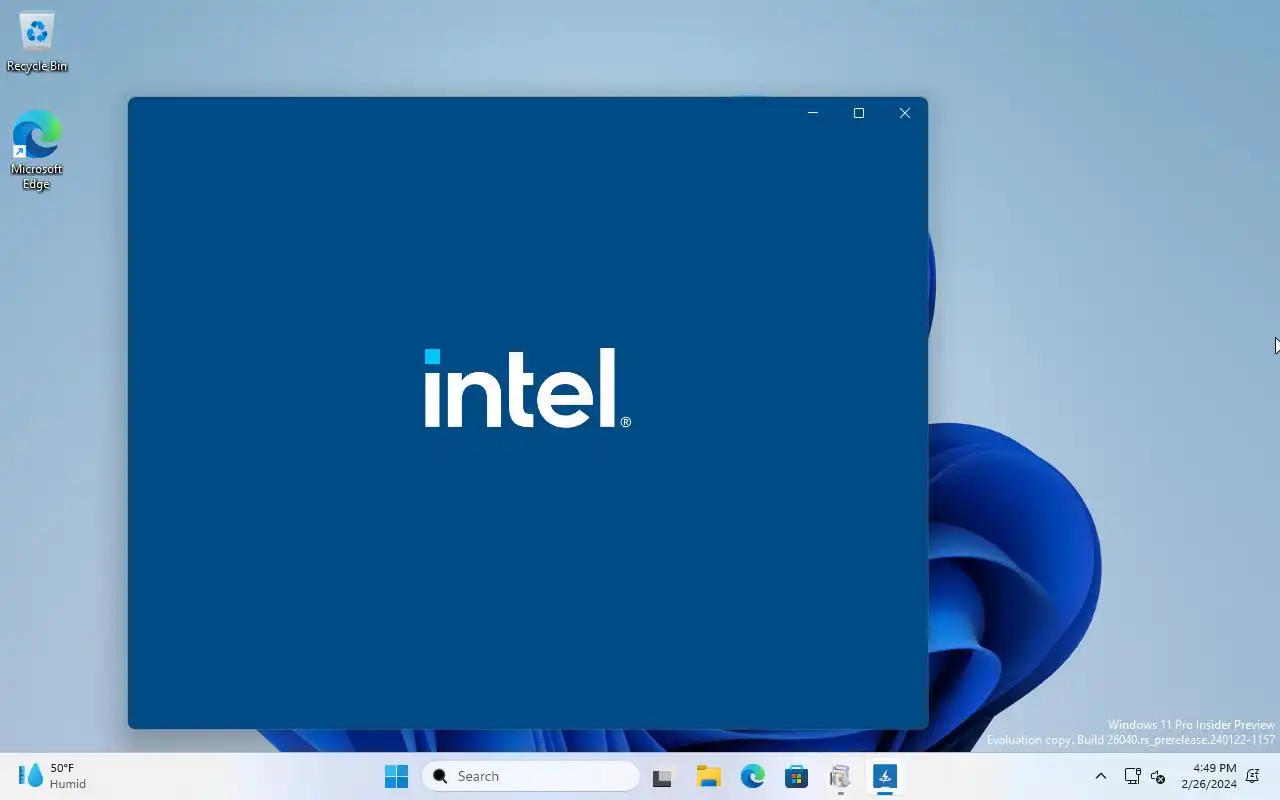Close the Intel splash window
This screenshot has height=800, width=1280.
(x=905, y=113)
